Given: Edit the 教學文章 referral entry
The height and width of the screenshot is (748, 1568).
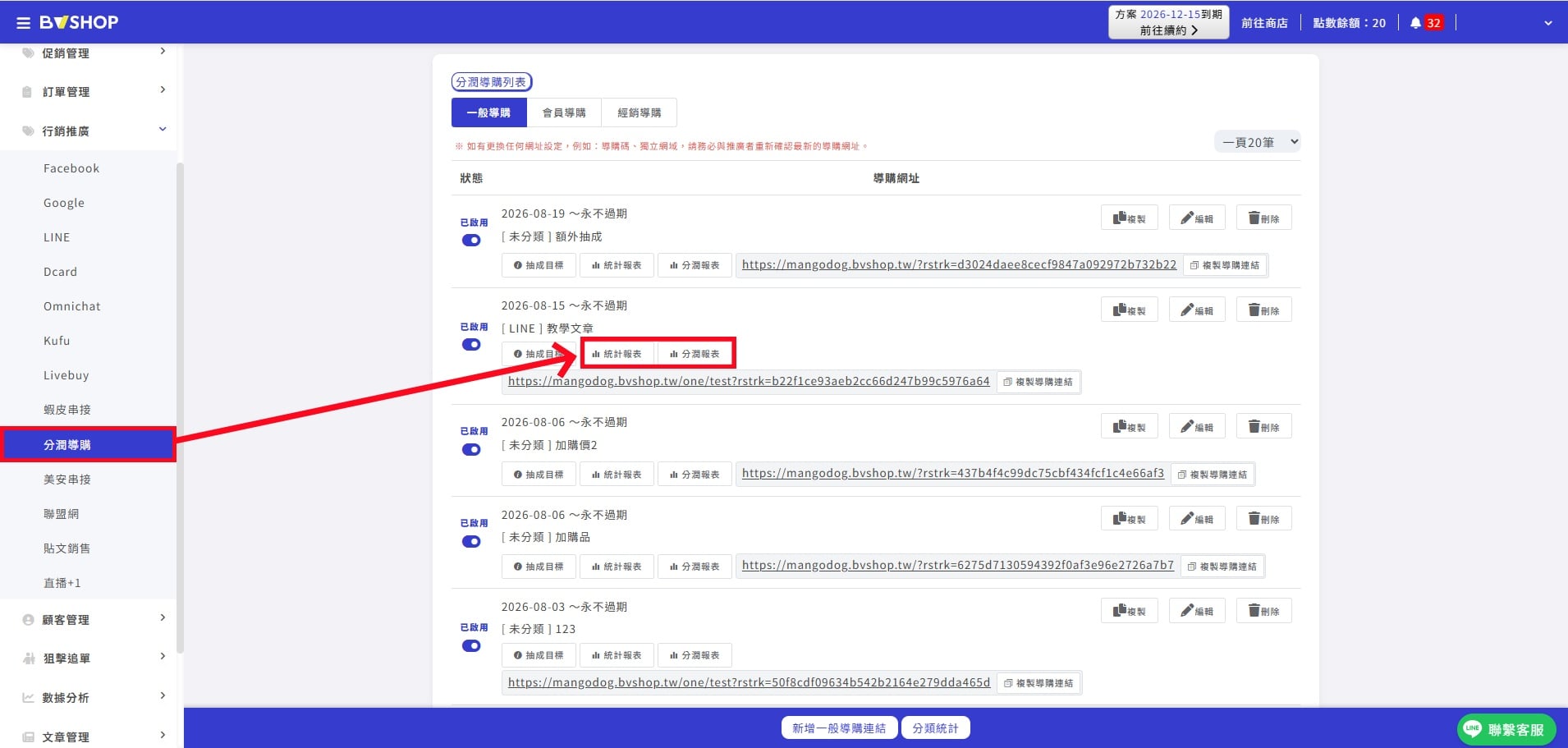Looking at the screenshot, I should click(x=1197, y=310).
